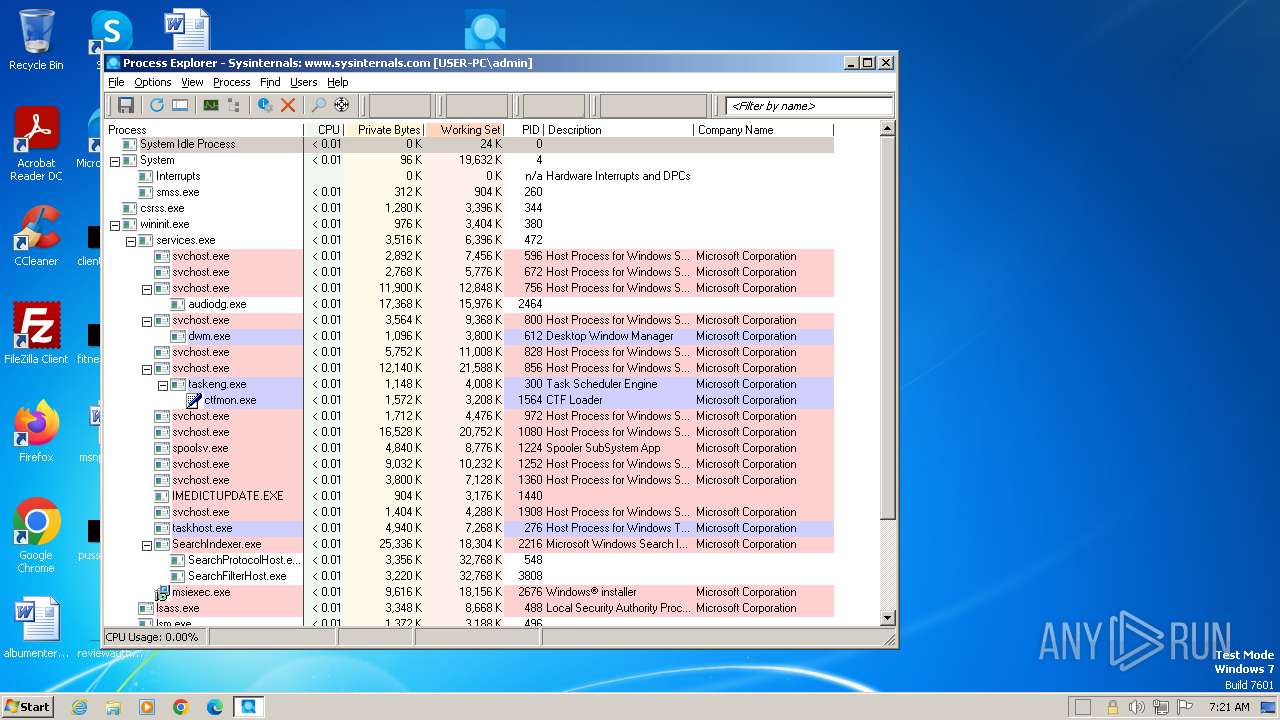Open Chrome from the taskbar
The image size is (1280, 720).
[181, 707]
